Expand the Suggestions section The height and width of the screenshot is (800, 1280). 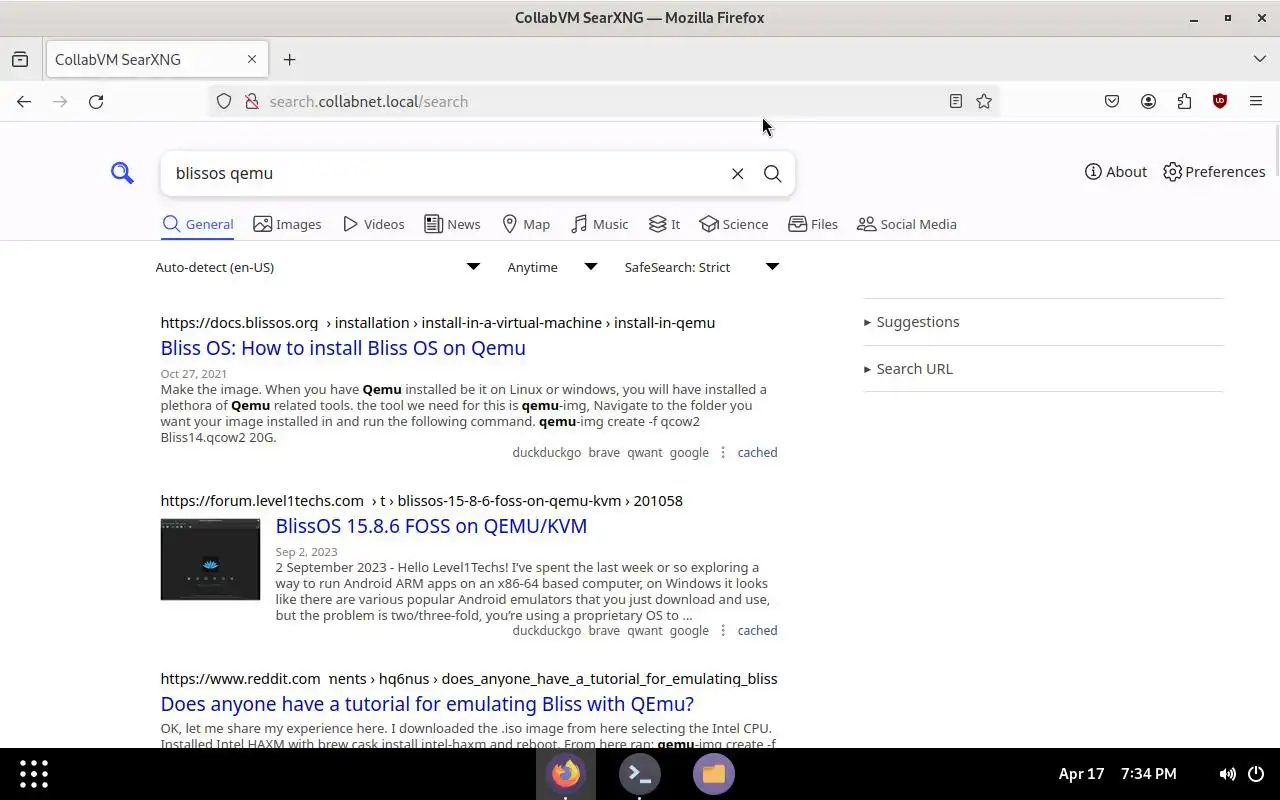911,322
